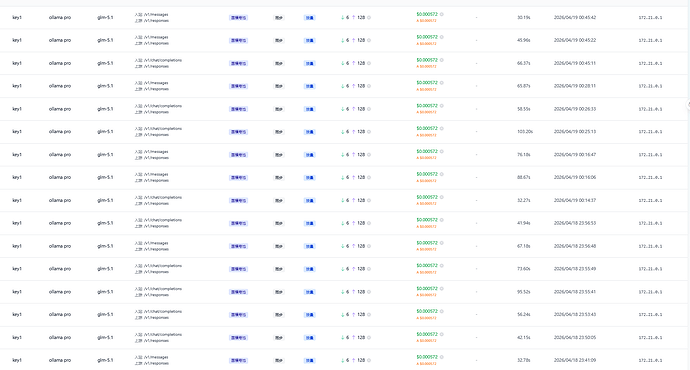This screenshot has height=370, width=690.
Task: Select timestamp 2026/04/19 00:25:13
Action: click(575, 132)
